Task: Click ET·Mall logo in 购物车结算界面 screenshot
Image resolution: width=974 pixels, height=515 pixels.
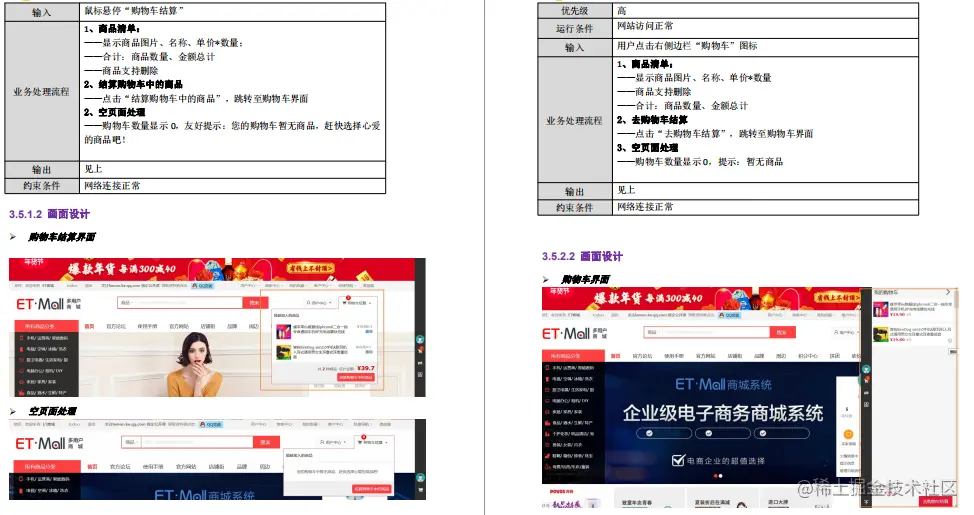Action: pyautogui.click(x=48, y=304)
